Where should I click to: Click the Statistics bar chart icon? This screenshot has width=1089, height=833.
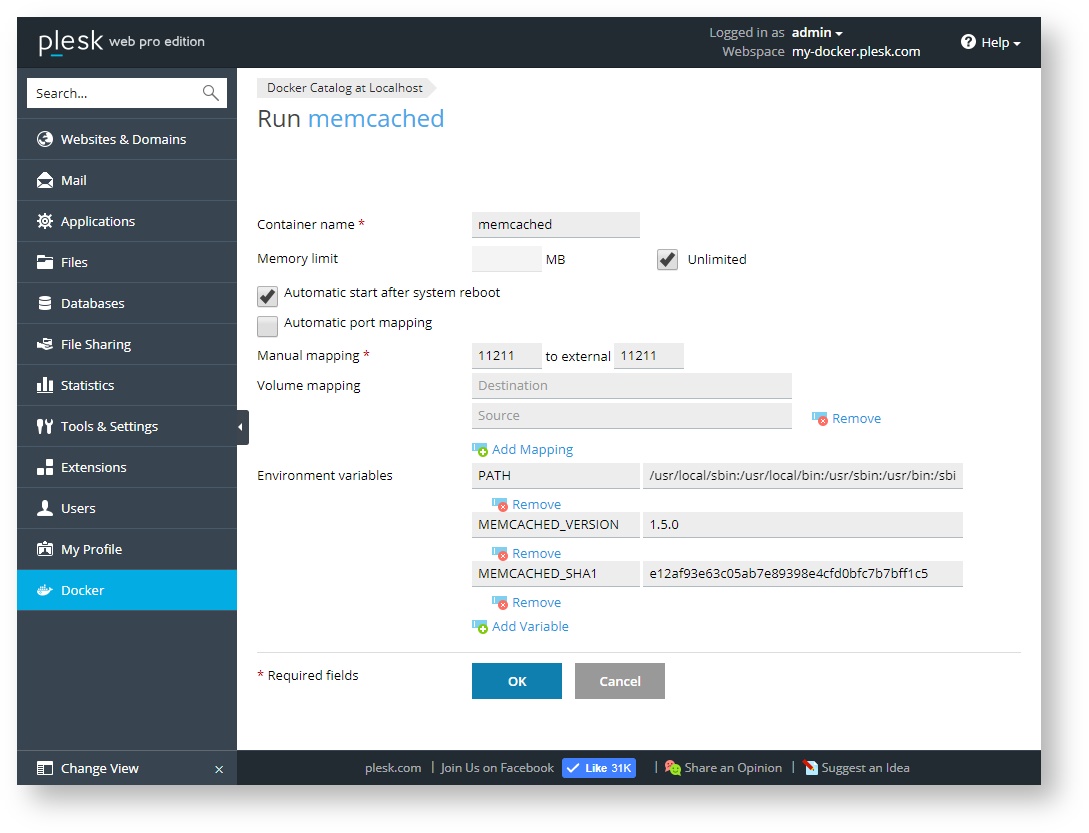click(45, 385)
